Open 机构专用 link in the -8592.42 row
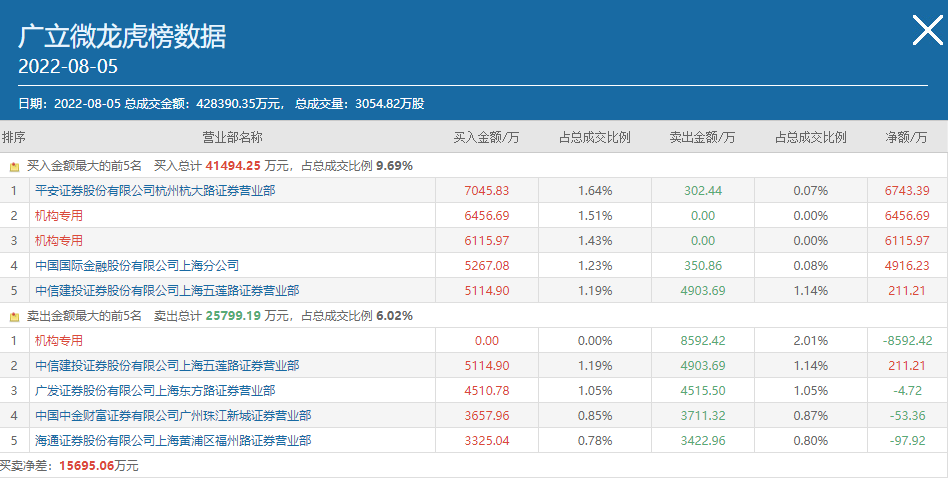Image resolution: width=951 pixels, height=480 pixels. pos(58,340)
